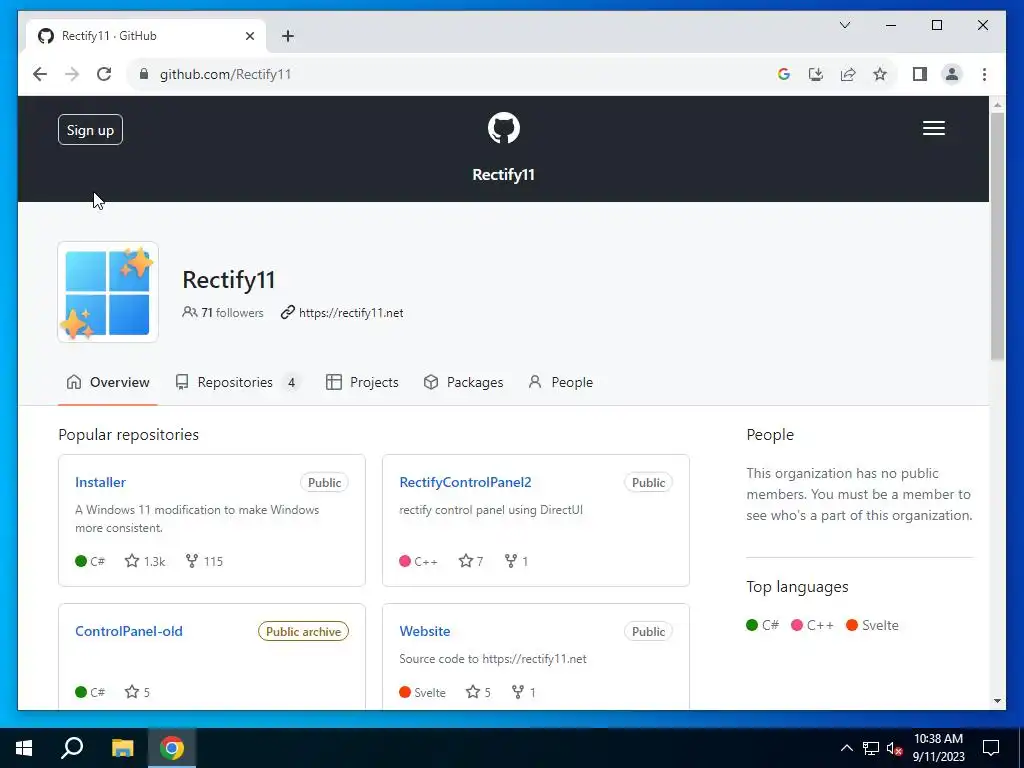Click the C# entry in Top languages
1024x768 pixels.
[763, 626]
